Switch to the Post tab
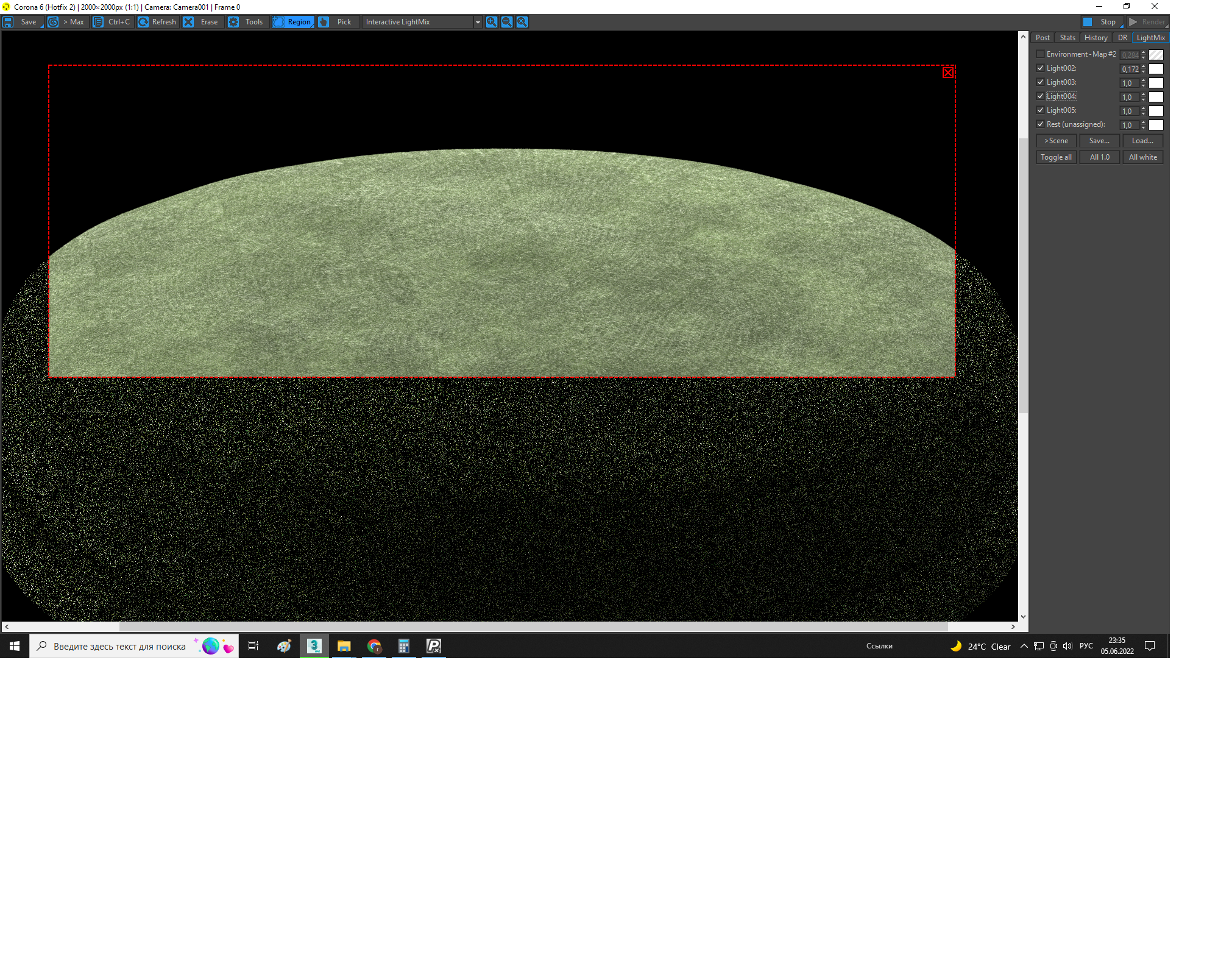Viewport: 1232px width, 969px height. pyautogui.click(x=1043, y=37)
